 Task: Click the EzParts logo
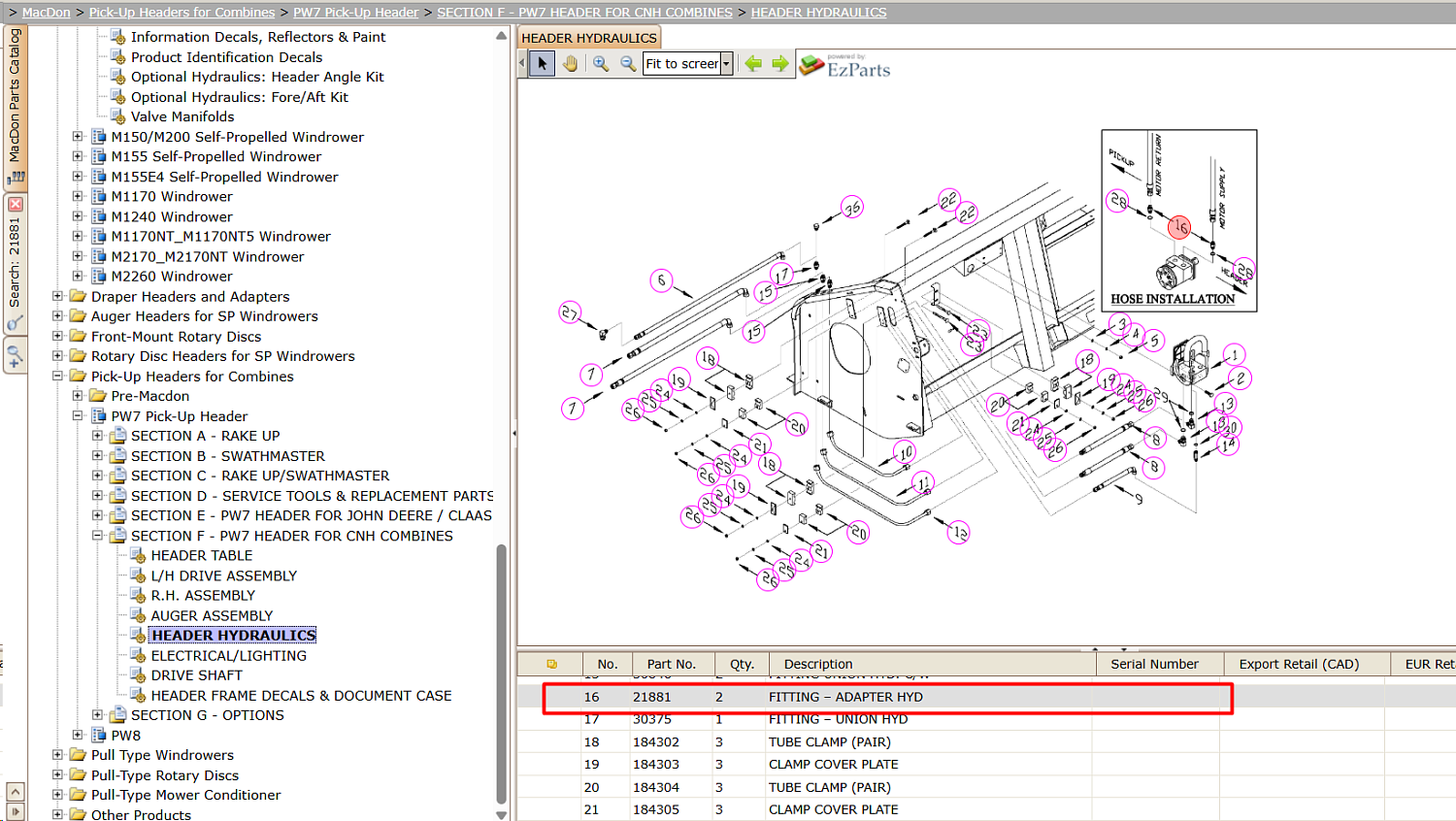pos(844,65)
